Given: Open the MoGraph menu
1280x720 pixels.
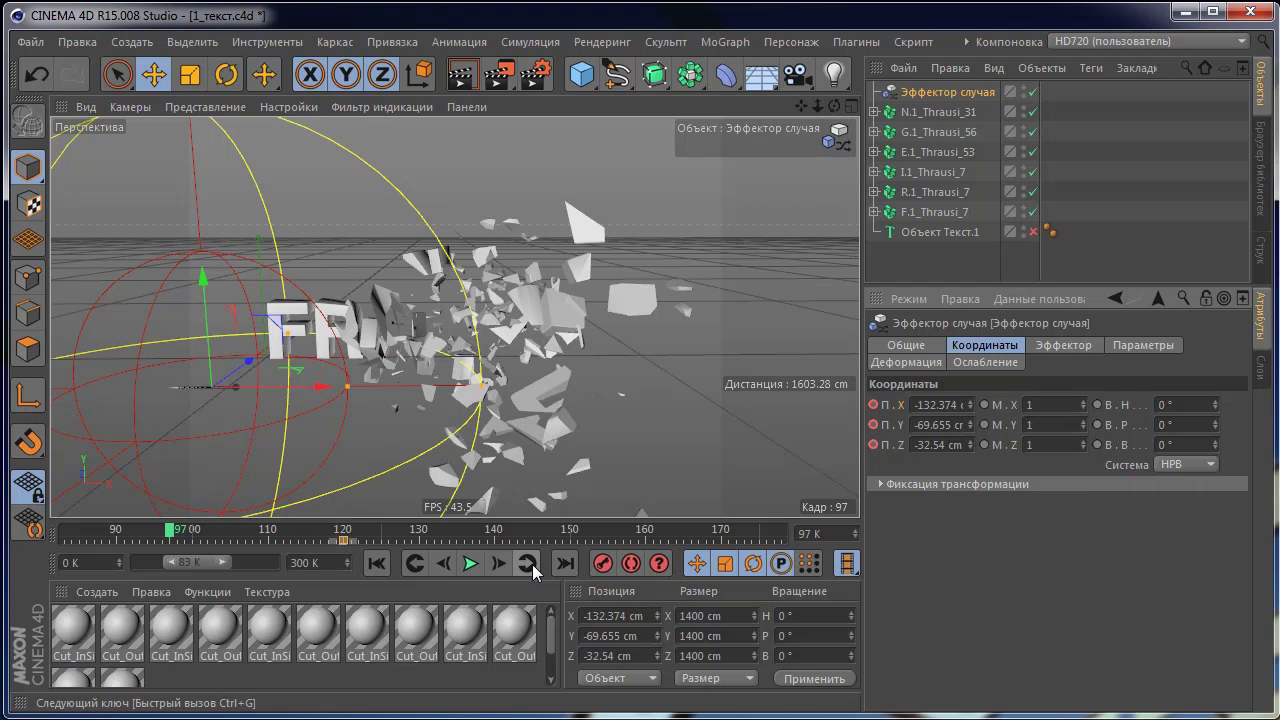Looking at the screenshot, I should pyautogui.click(x=725, y=42).
